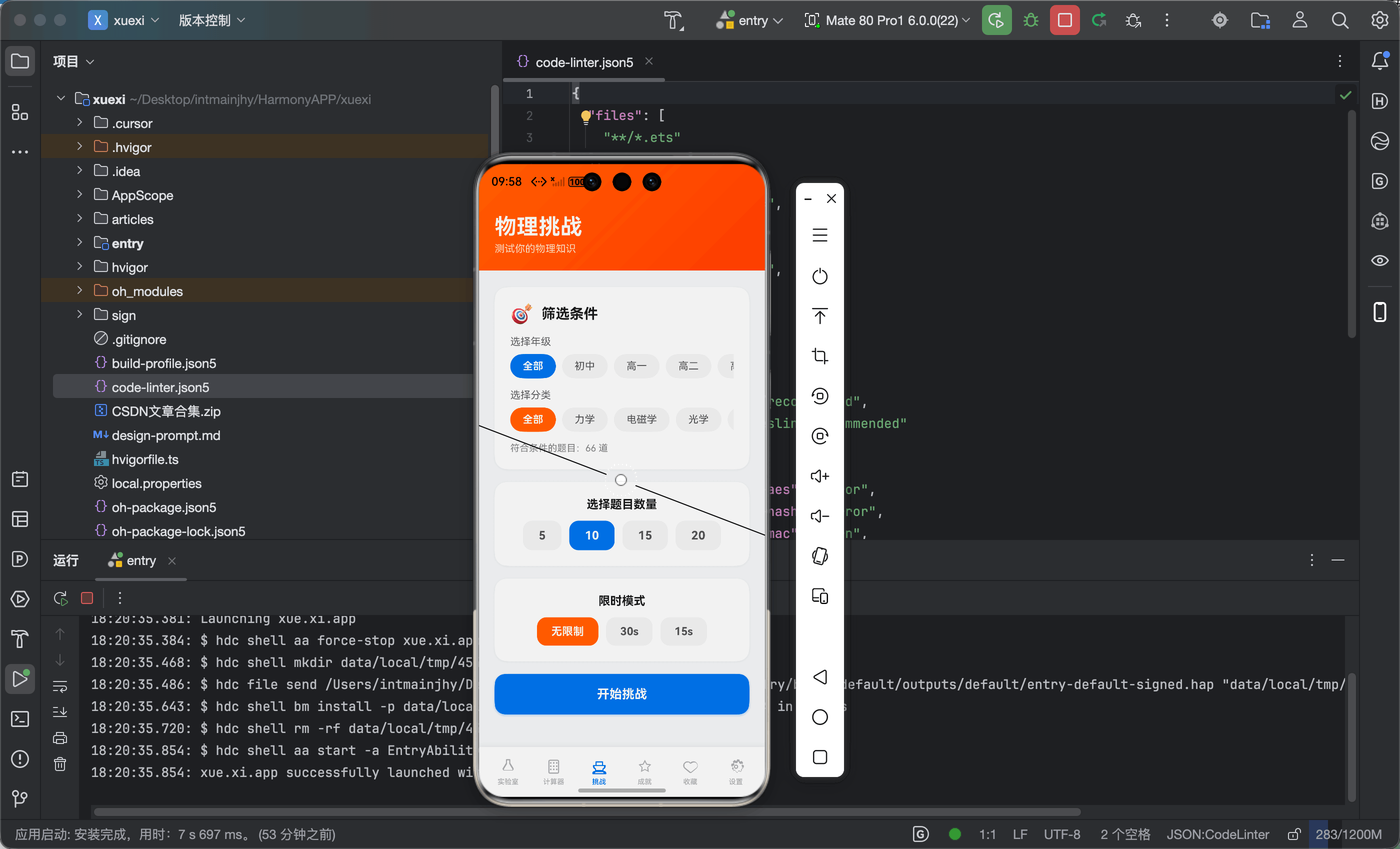The image size is (1400, 849).
Task: Select grade 高一 chip
Action: tap(636, 366)
